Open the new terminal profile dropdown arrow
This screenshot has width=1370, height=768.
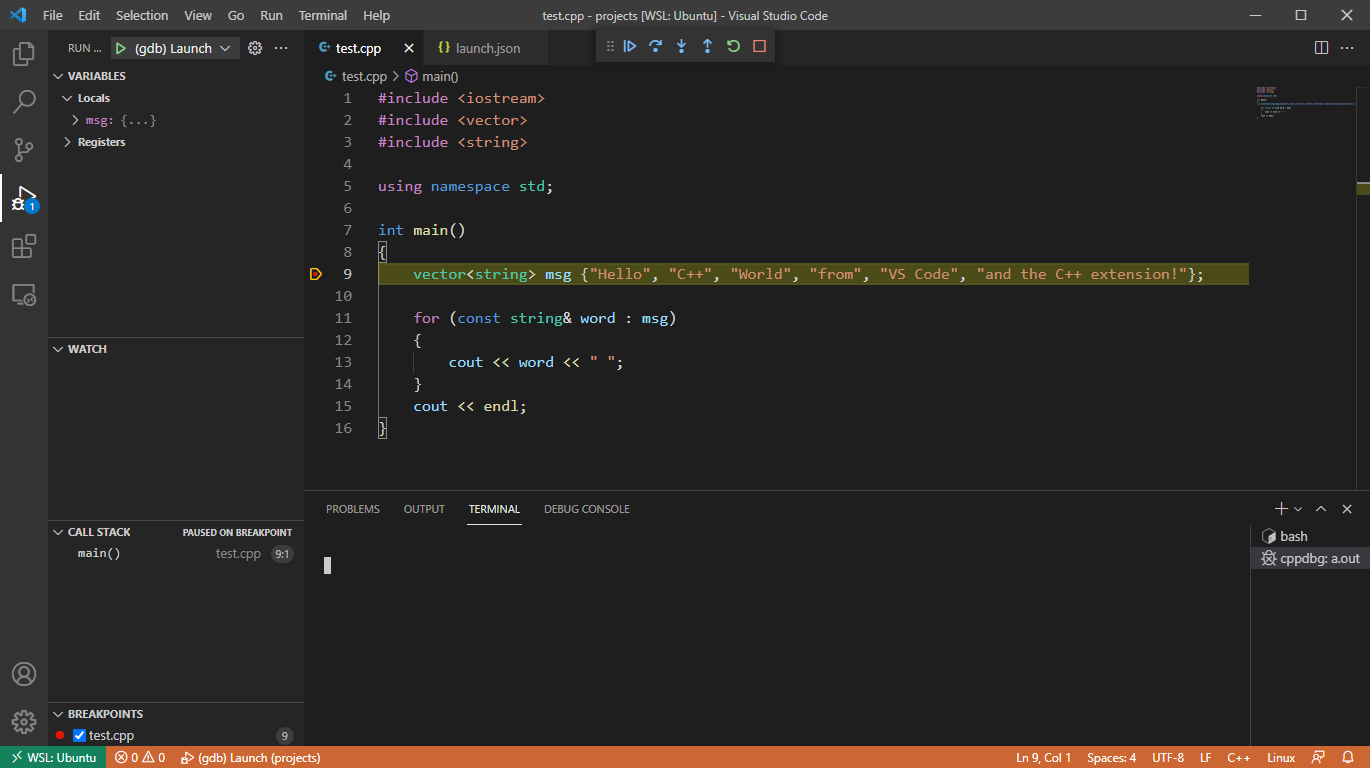tap(1298, 509)
